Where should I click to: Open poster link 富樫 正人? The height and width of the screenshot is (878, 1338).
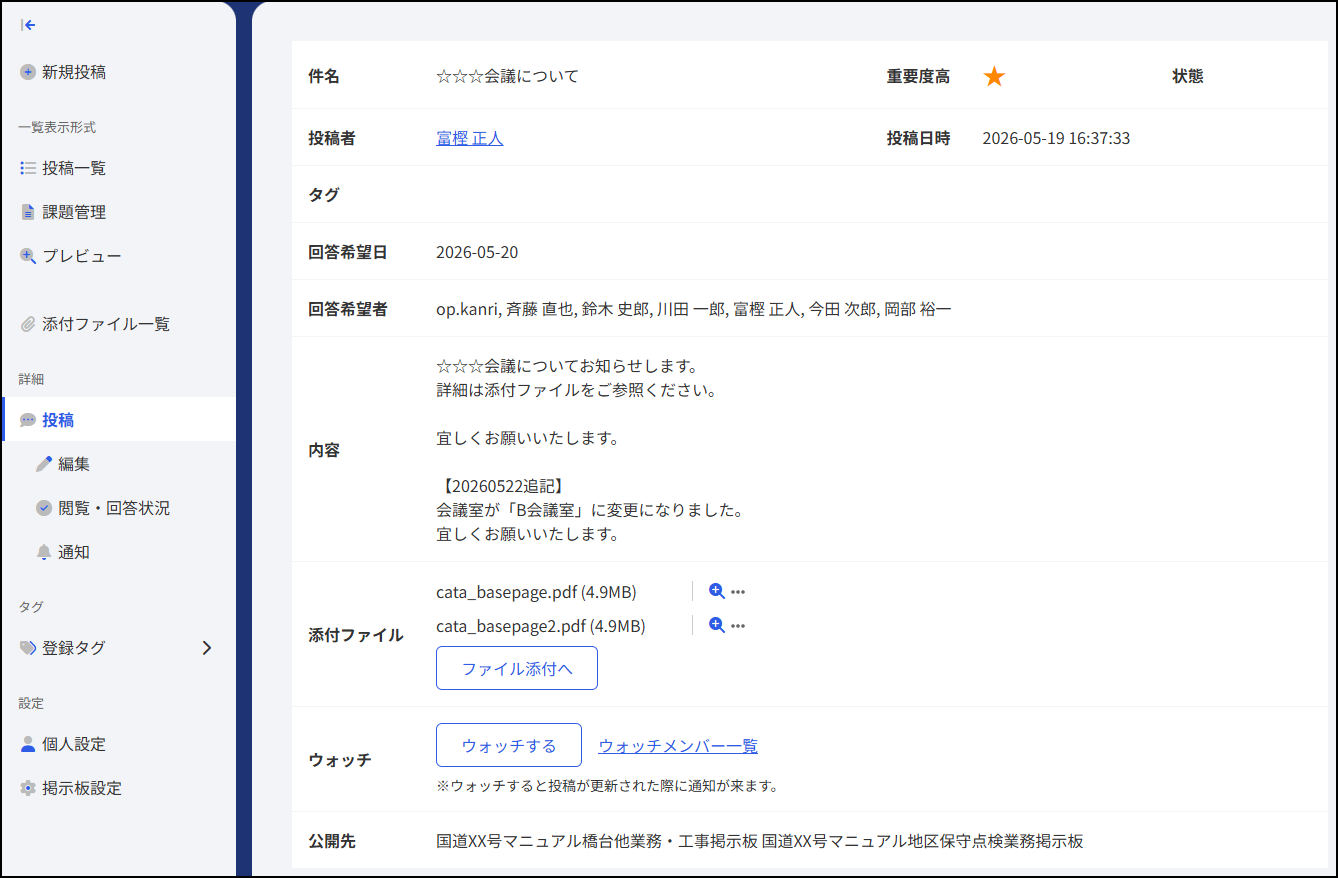pyautogui.click(x=470, y=138)
